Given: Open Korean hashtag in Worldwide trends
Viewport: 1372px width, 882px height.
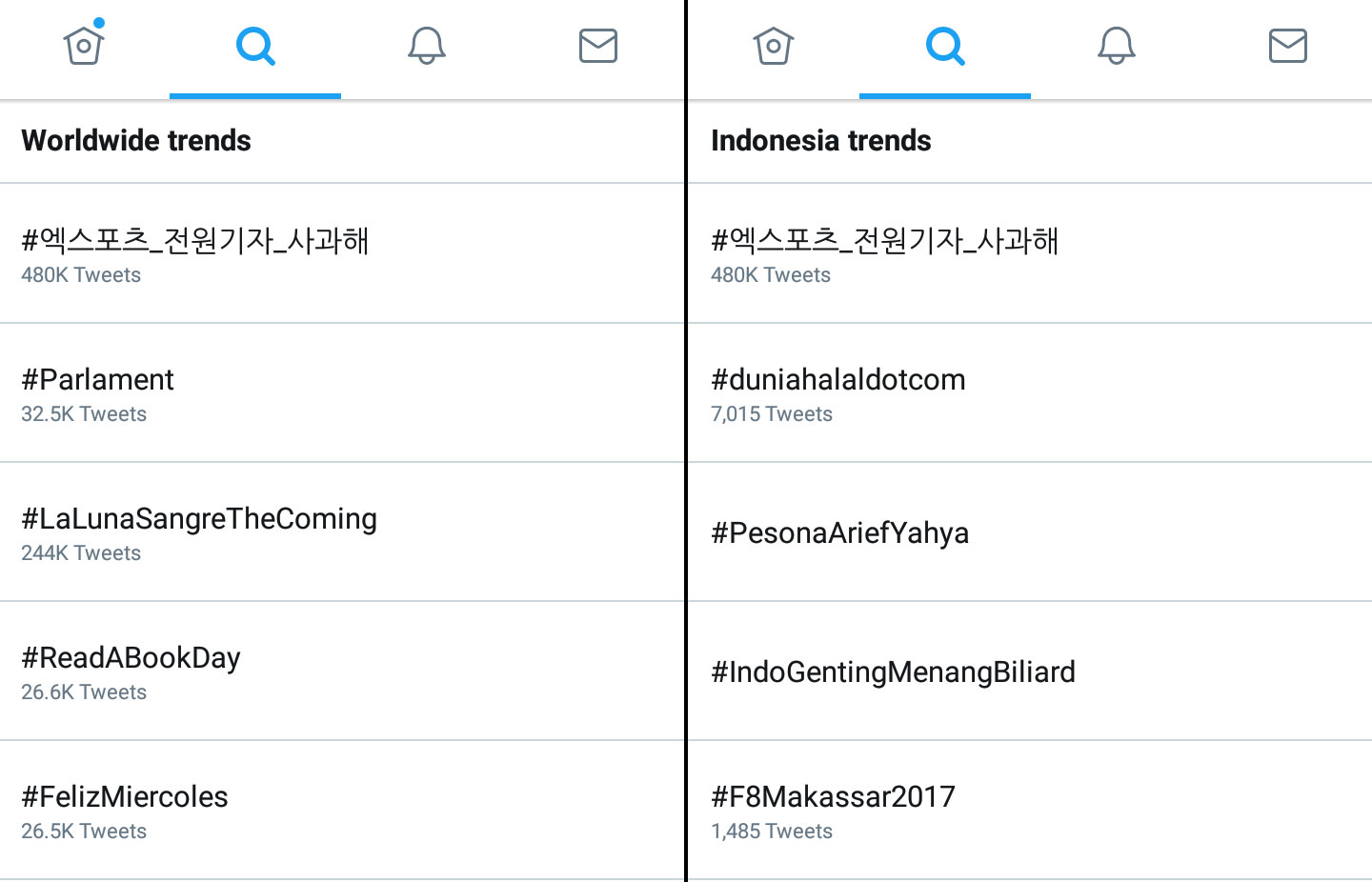Looking at the screenshot, I should (342, 253).
